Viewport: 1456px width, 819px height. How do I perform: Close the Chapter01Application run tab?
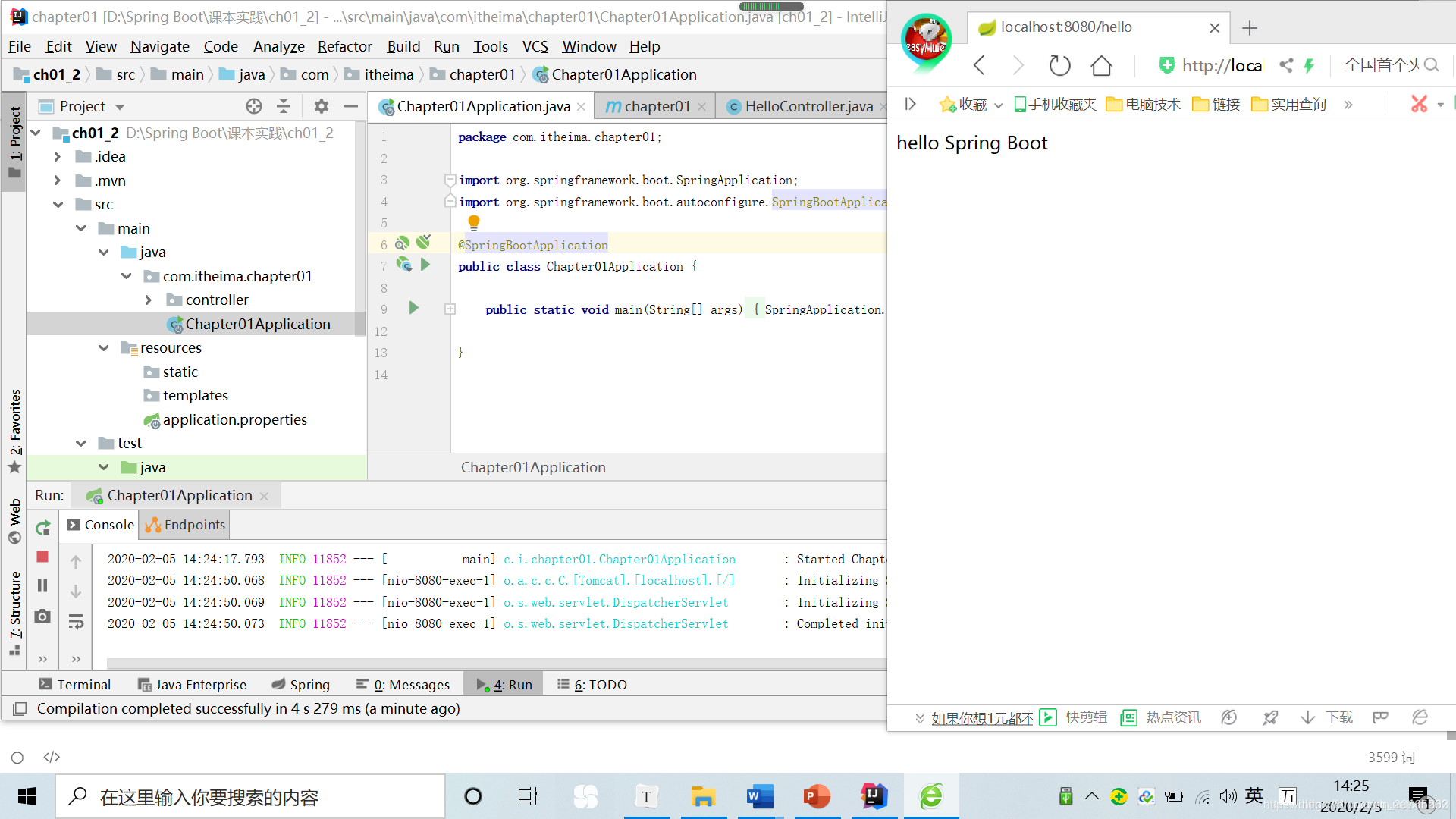(264, 496)
